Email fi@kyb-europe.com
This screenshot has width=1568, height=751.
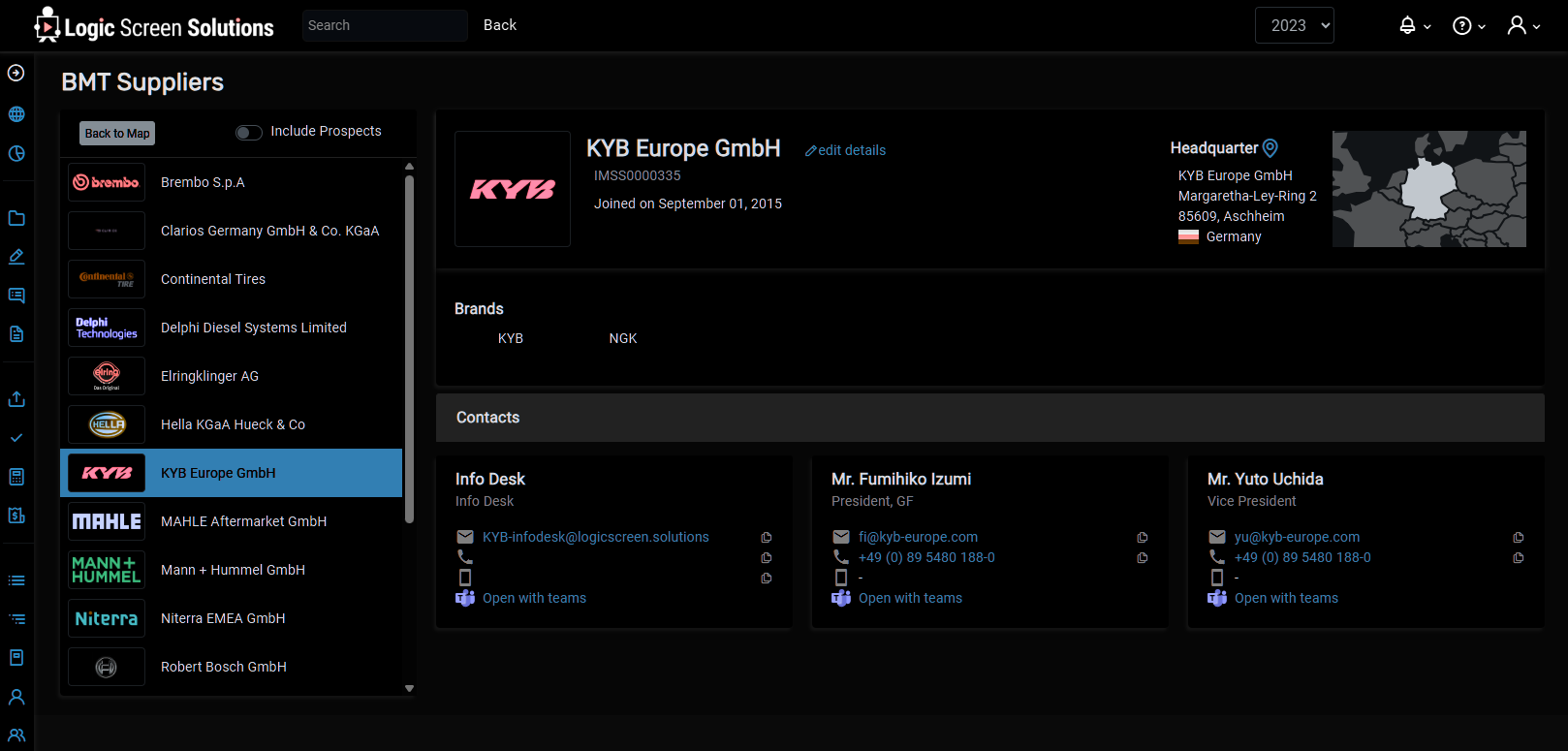918,537
